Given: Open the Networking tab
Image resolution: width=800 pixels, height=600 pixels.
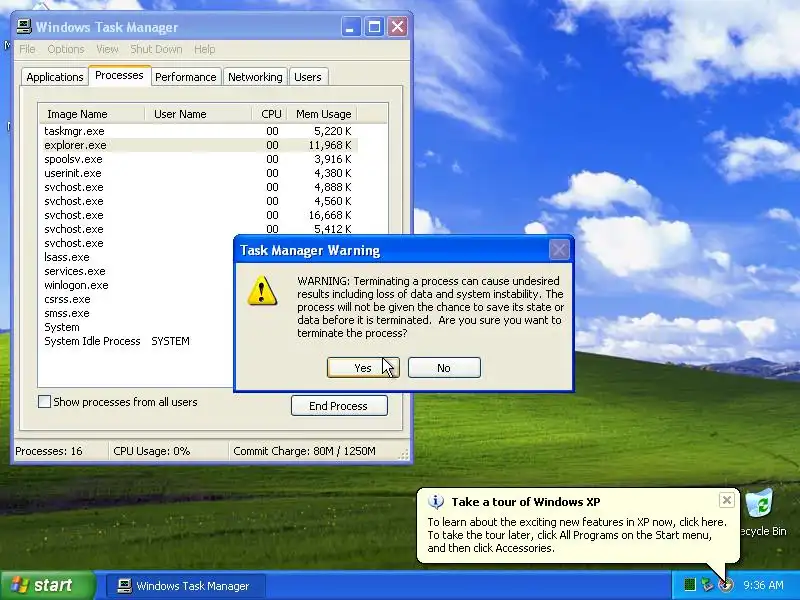Looking at the screenshot, I should (255, 77).
